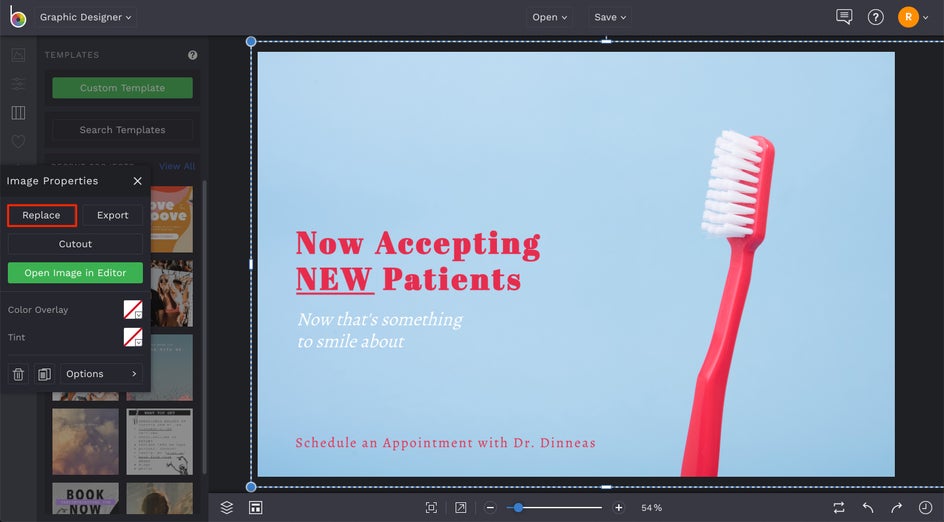Expand the Options submenu
The height and width of the screenshot is (522, 944).
101,374
